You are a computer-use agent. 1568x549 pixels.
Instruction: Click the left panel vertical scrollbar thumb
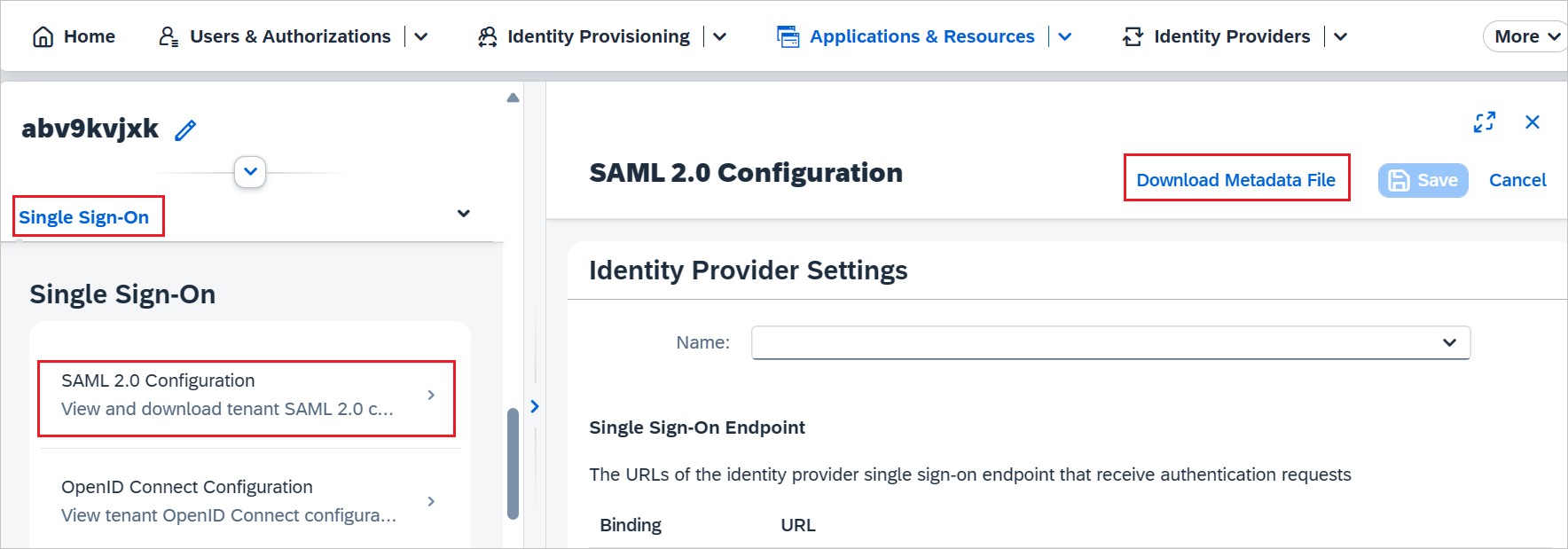[513, 463]
